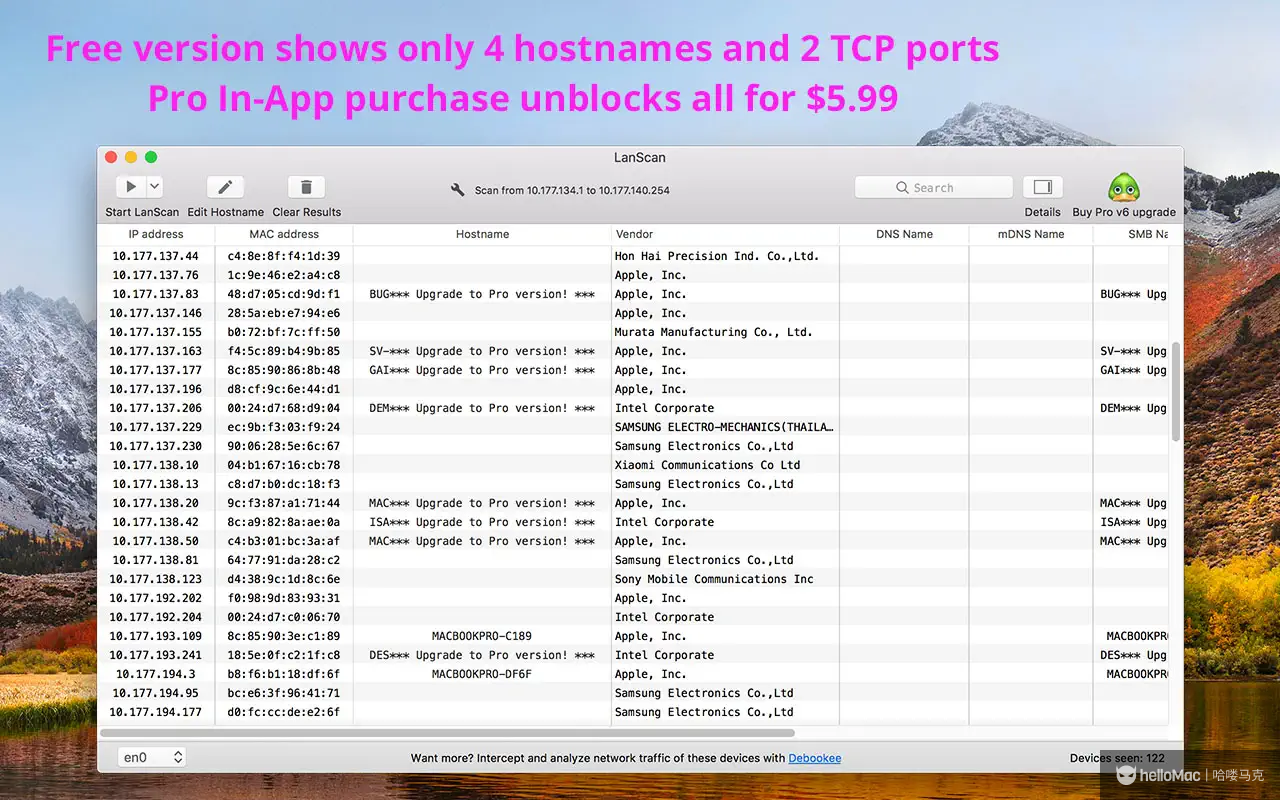The height and width of the screenshot is (800, 1280).
Task: Click the GAI*** Upgrade to Pro hostname cell
Action: point(482,370)
